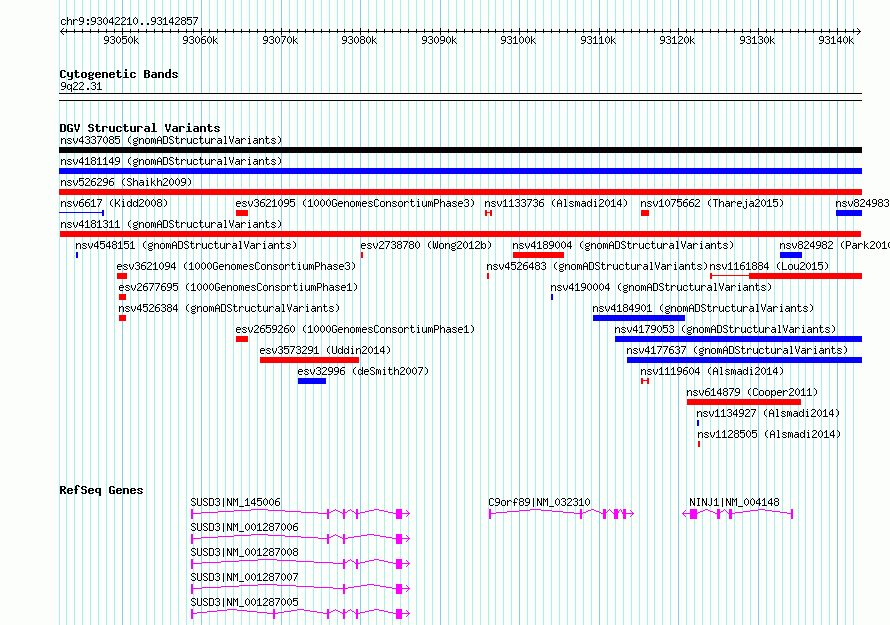Click the red esv2659260 variant block
Image resolution: width=890 pixels, height=625 pixels.
pos(242,339)
